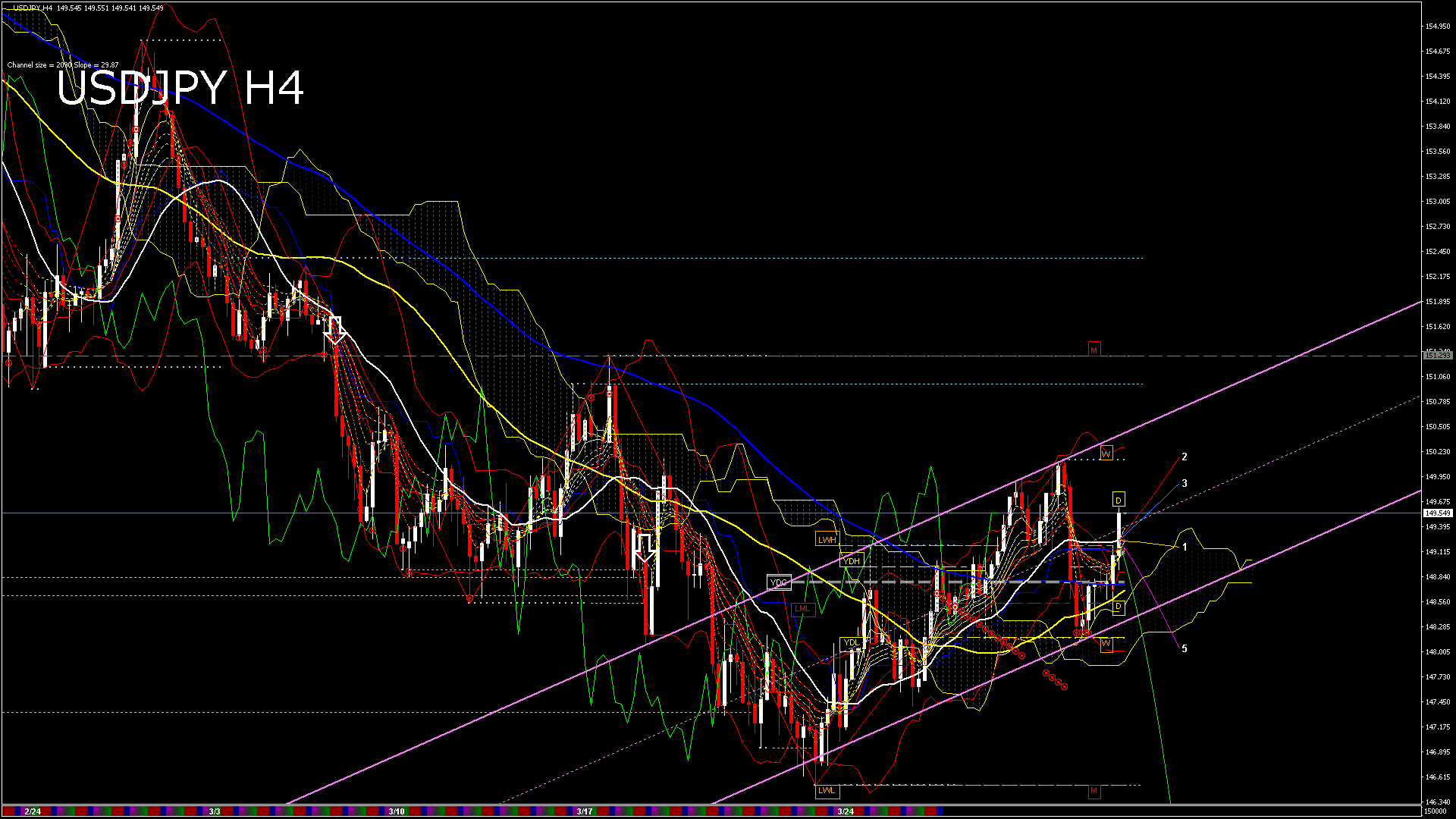Select the red LML level label
Screen dimensions: 1456x819
(x=802, y=608)
